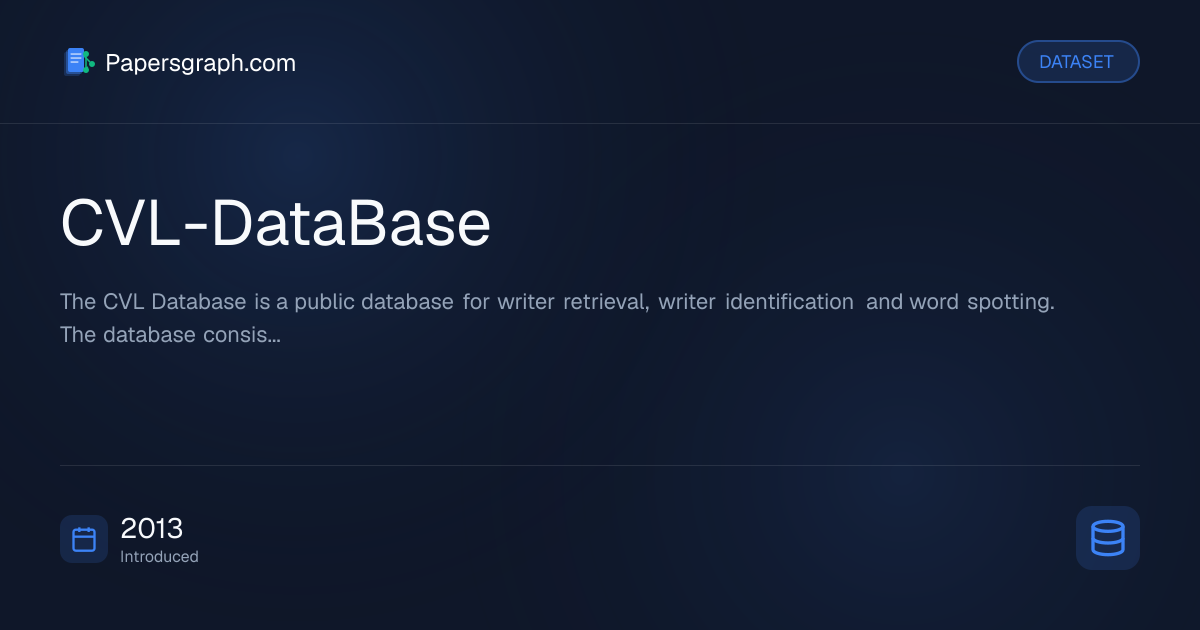Select the year 2013 text
Viewport: 1200px width, 630px height.
point(152,528)
